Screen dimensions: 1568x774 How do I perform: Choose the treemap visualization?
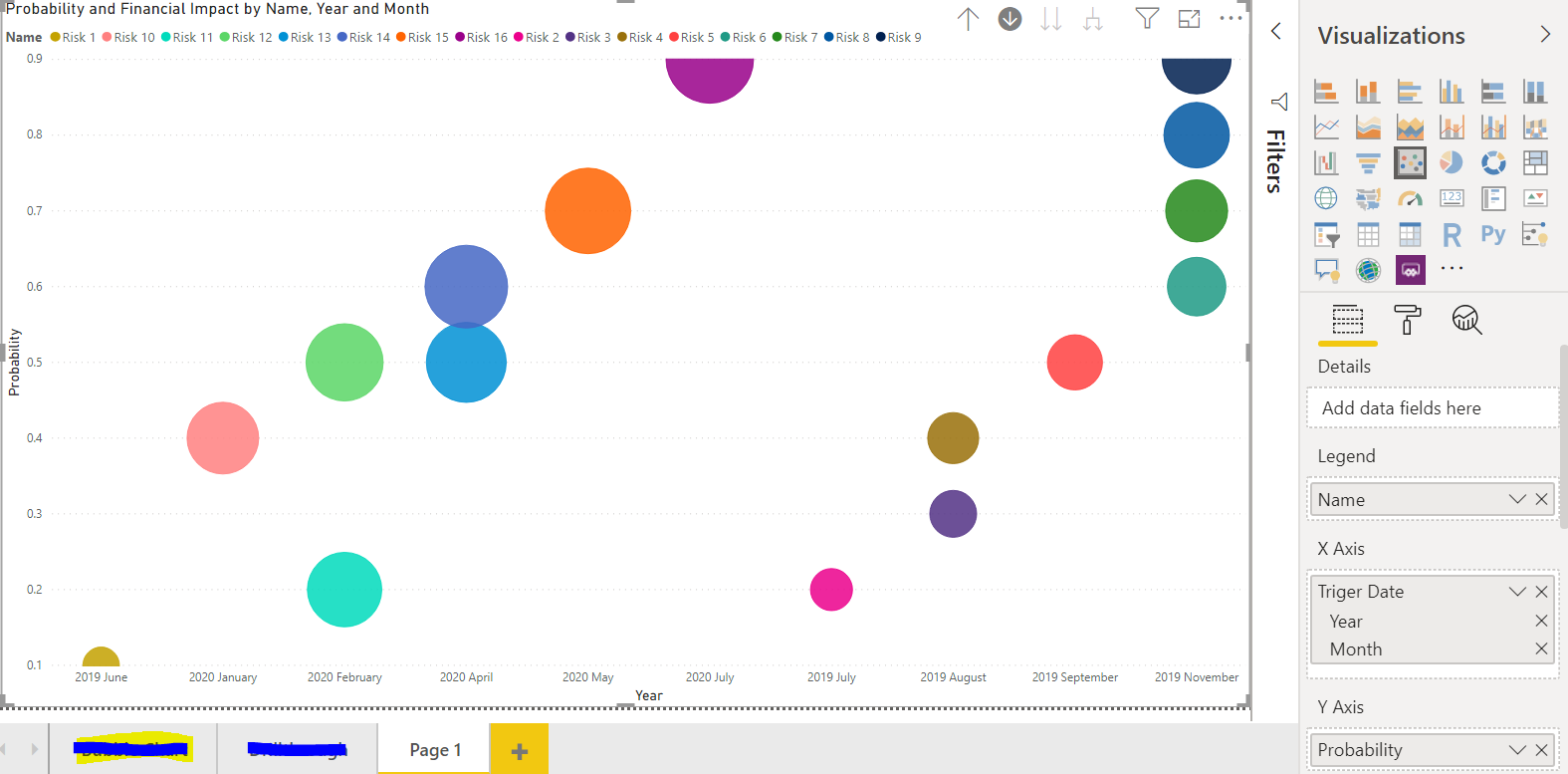click(x=1535, y=162)
